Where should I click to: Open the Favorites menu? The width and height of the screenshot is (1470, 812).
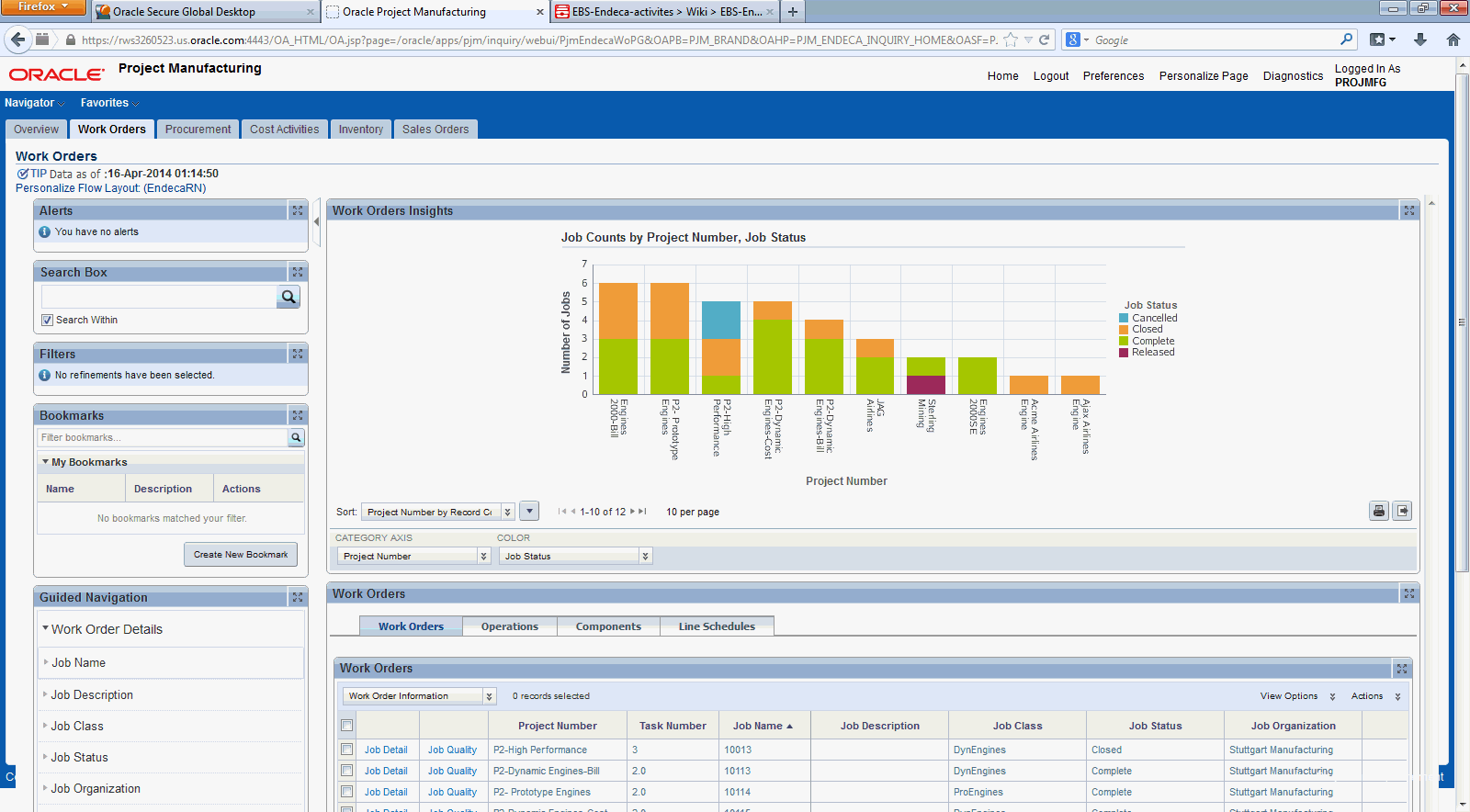[109, 103]
